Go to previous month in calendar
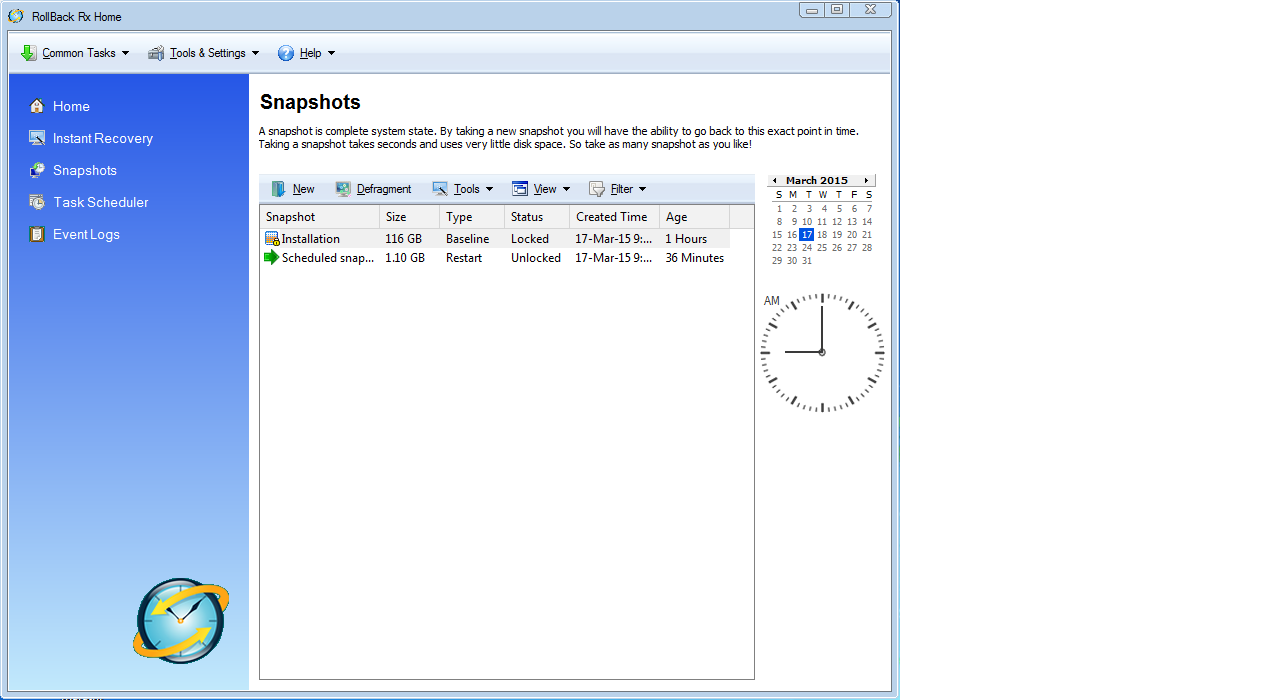 pyautogui.click(x=775, y=181)
